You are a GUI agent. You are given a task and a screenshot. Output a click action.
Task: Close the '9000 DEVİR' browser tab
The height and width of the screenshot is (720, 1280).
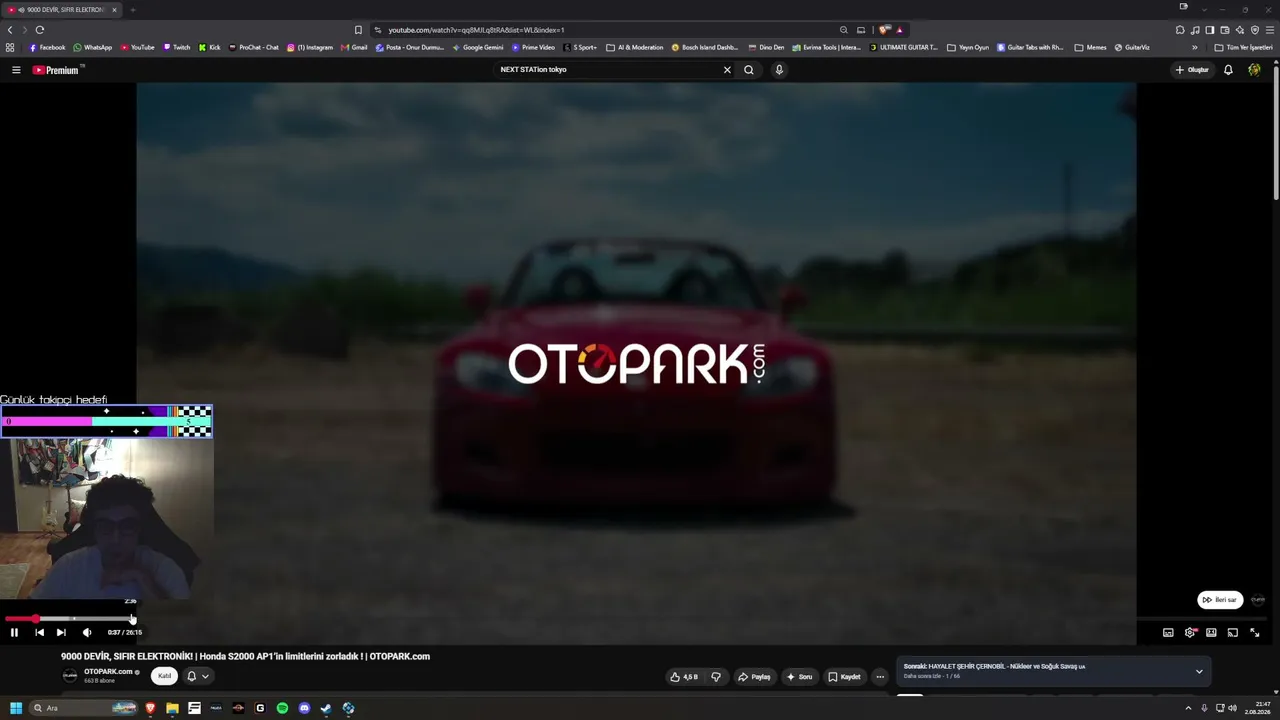pyautogui.click(x=114, y=10)
